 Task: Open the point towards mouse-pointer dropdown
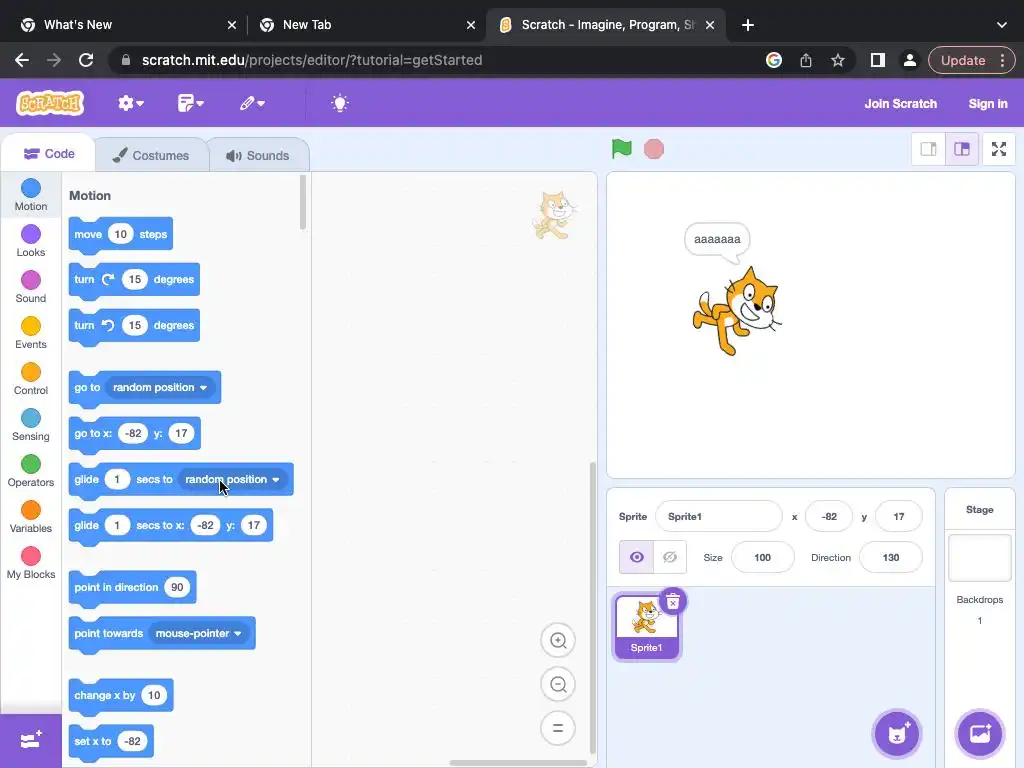199,633
